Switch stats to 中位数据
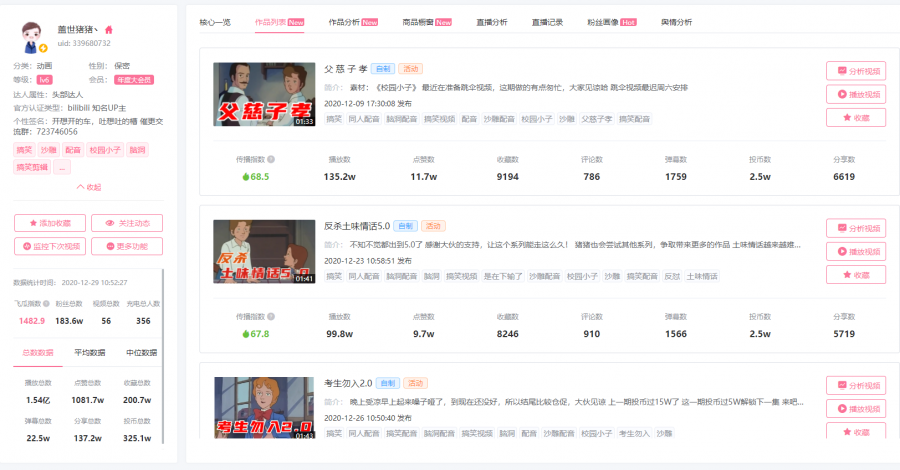The height and width of the screenshot is (470, 900). pyautogui.click(x=141, y=352)
